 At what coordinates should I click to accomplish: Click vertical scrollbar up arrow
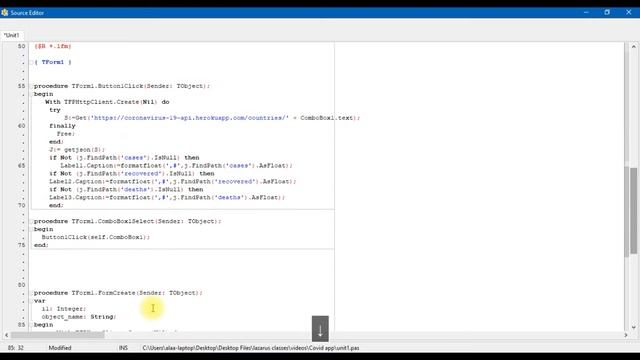coord(633,47)
